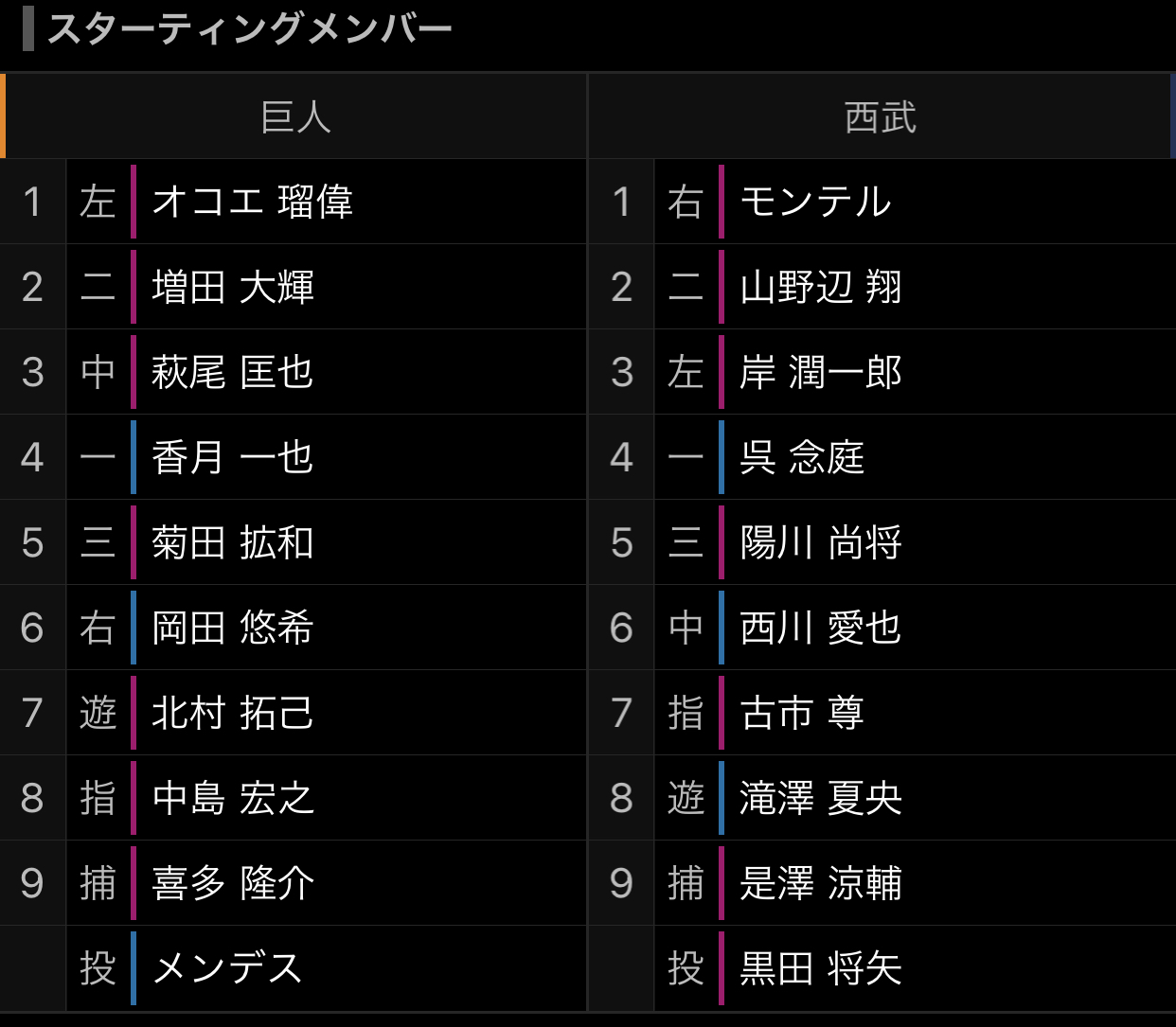The image size is (1176, 1027).
Task: Click shortstop 北村 拓己
Action: [232, 713]
